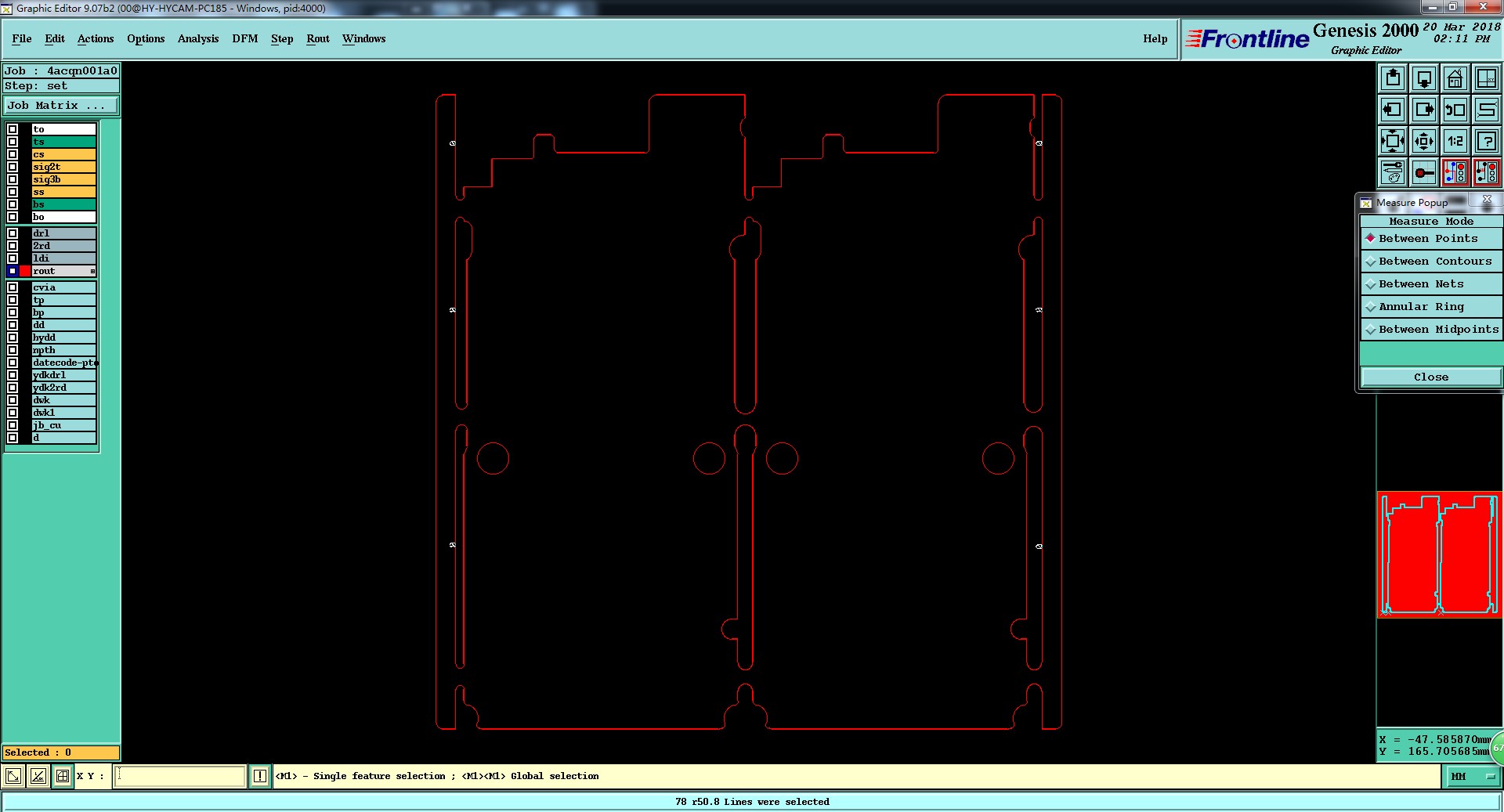The width and height of the screenshot is (1504, 812).
Task: Toggle display checkbox for layer cvia
Action: coord(13,287)
